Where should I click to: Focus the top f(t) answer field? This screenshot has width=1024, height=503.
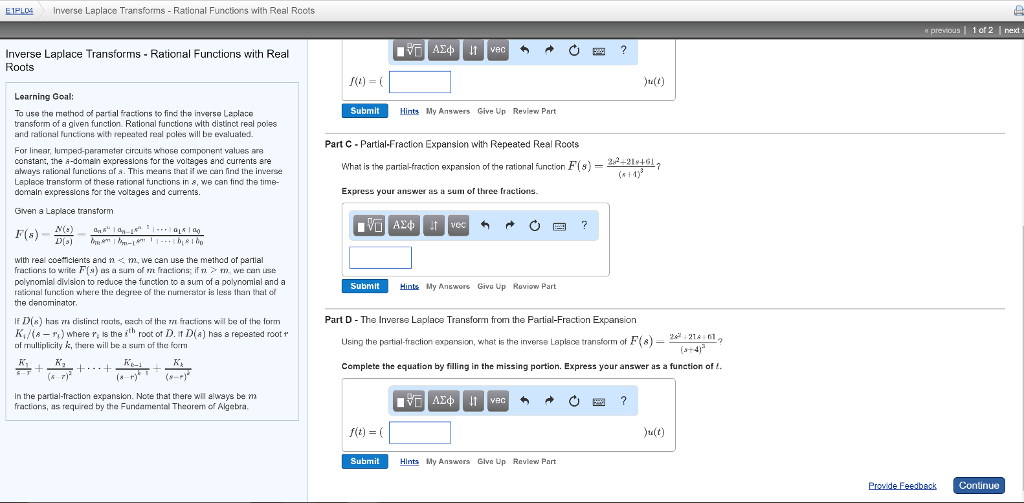(420, 82)
